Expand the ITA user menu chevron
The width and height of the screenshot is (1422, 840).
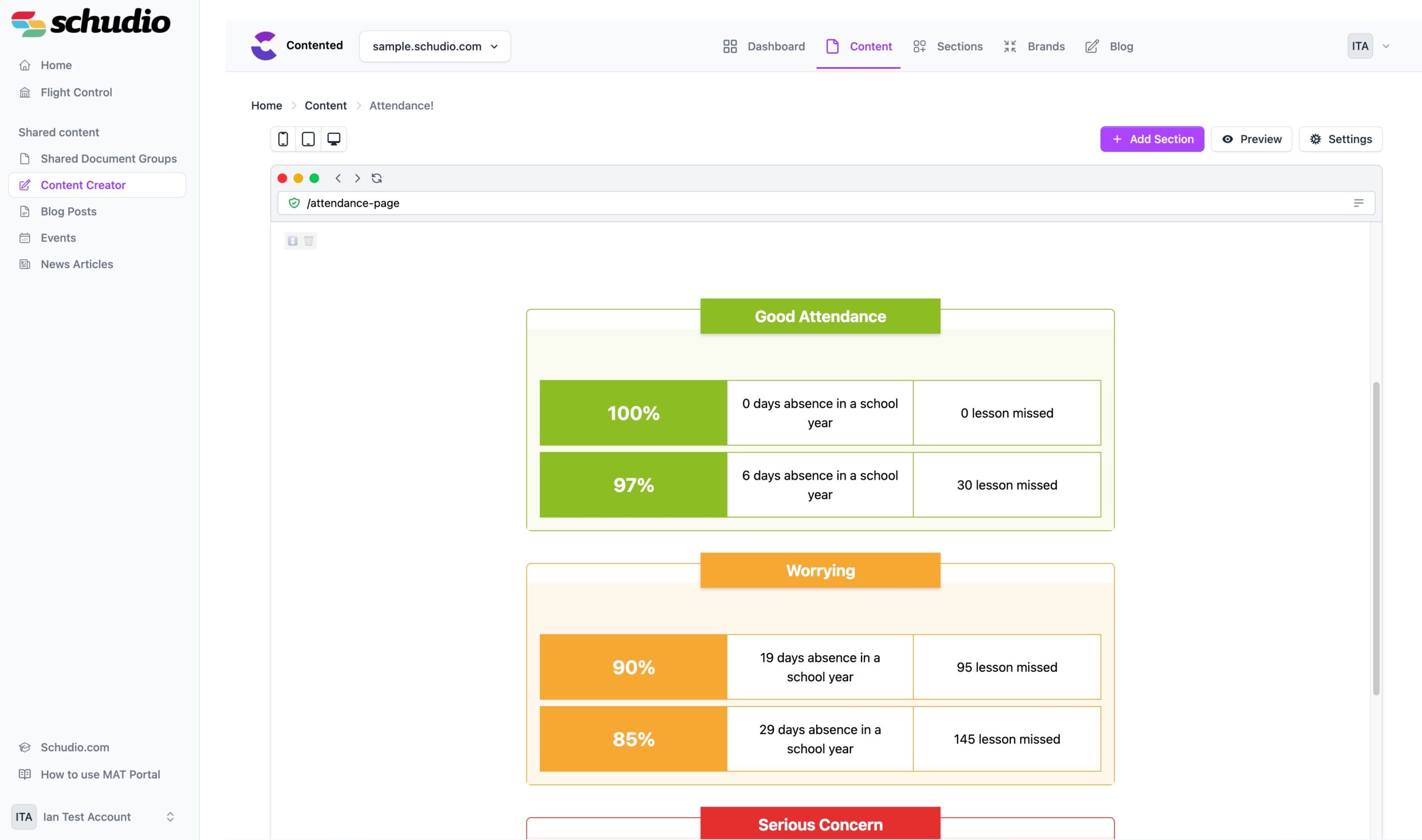[1386, 47]
